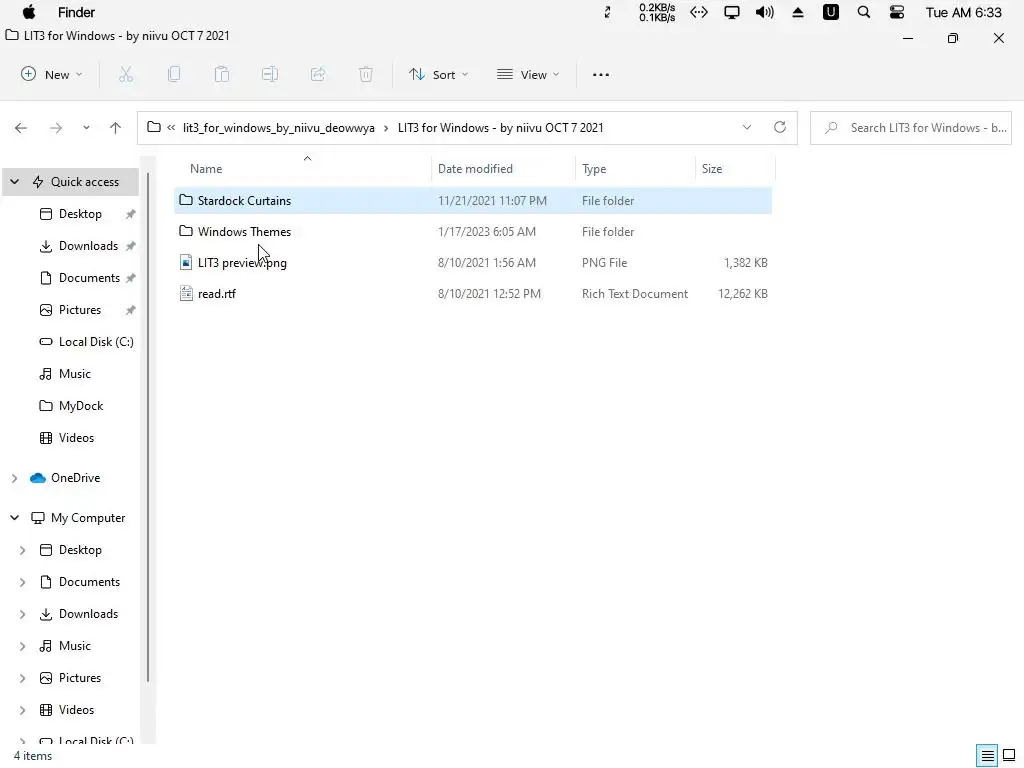Click the 1/17/2023 6:05 AM date cell

pos(487,231)
